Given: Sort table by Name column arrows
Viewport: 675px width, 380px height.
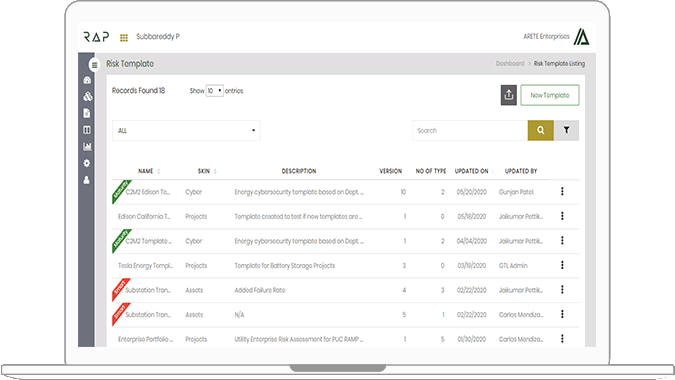Looking at the screenshot, I should (158, 171).
